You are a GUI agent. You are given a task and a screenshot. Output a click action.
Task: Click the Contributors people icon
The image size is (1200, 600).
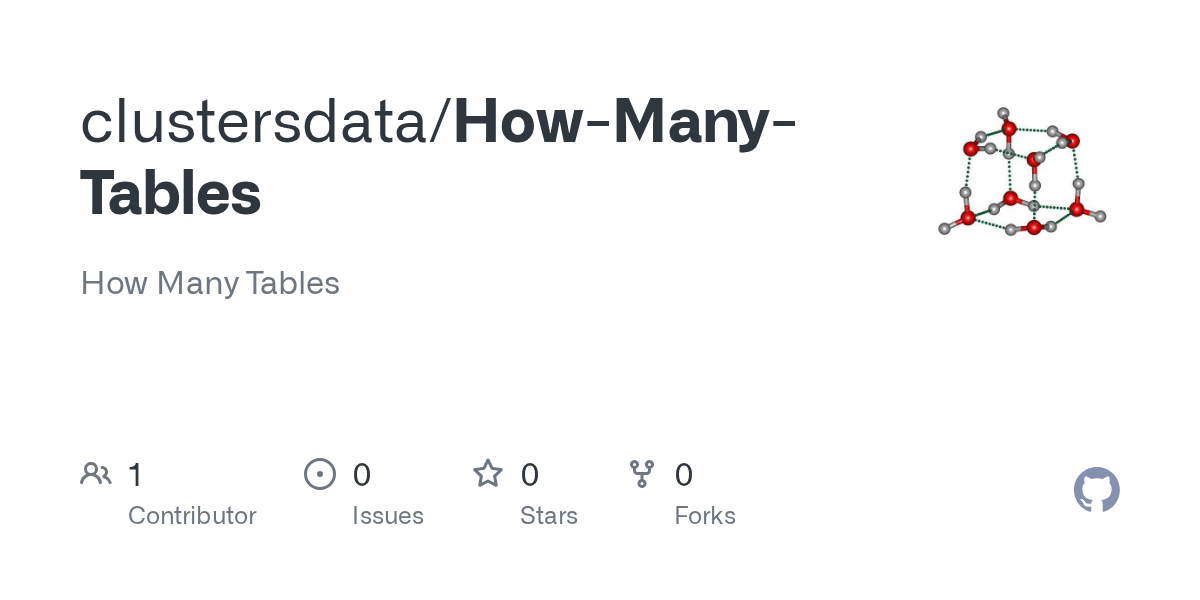pyautogui.click(x=96, y=473)
